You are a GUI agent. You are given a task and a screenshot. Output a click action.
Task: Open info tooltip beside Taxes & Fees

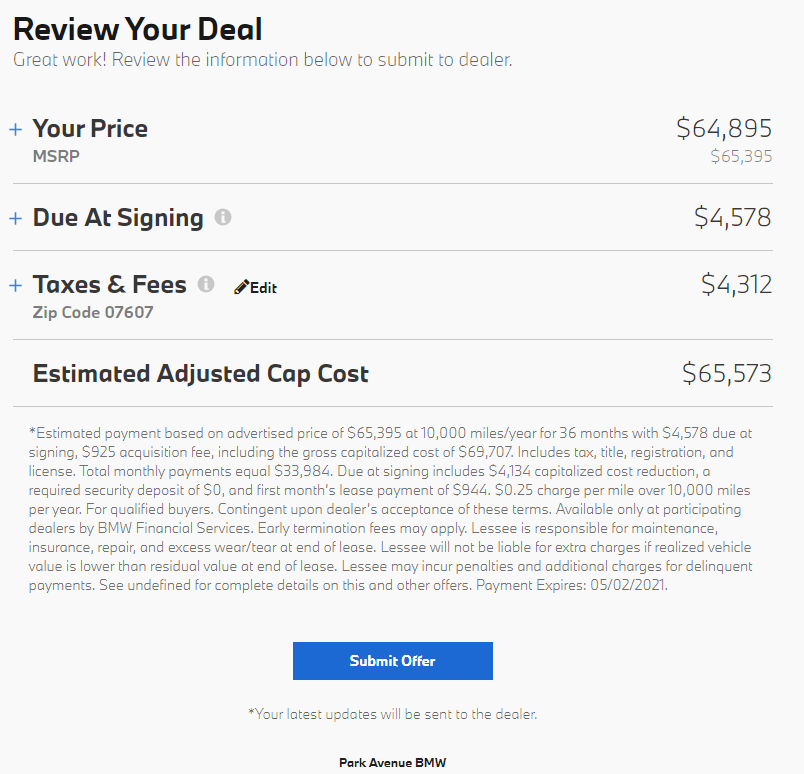click(206, 284)
